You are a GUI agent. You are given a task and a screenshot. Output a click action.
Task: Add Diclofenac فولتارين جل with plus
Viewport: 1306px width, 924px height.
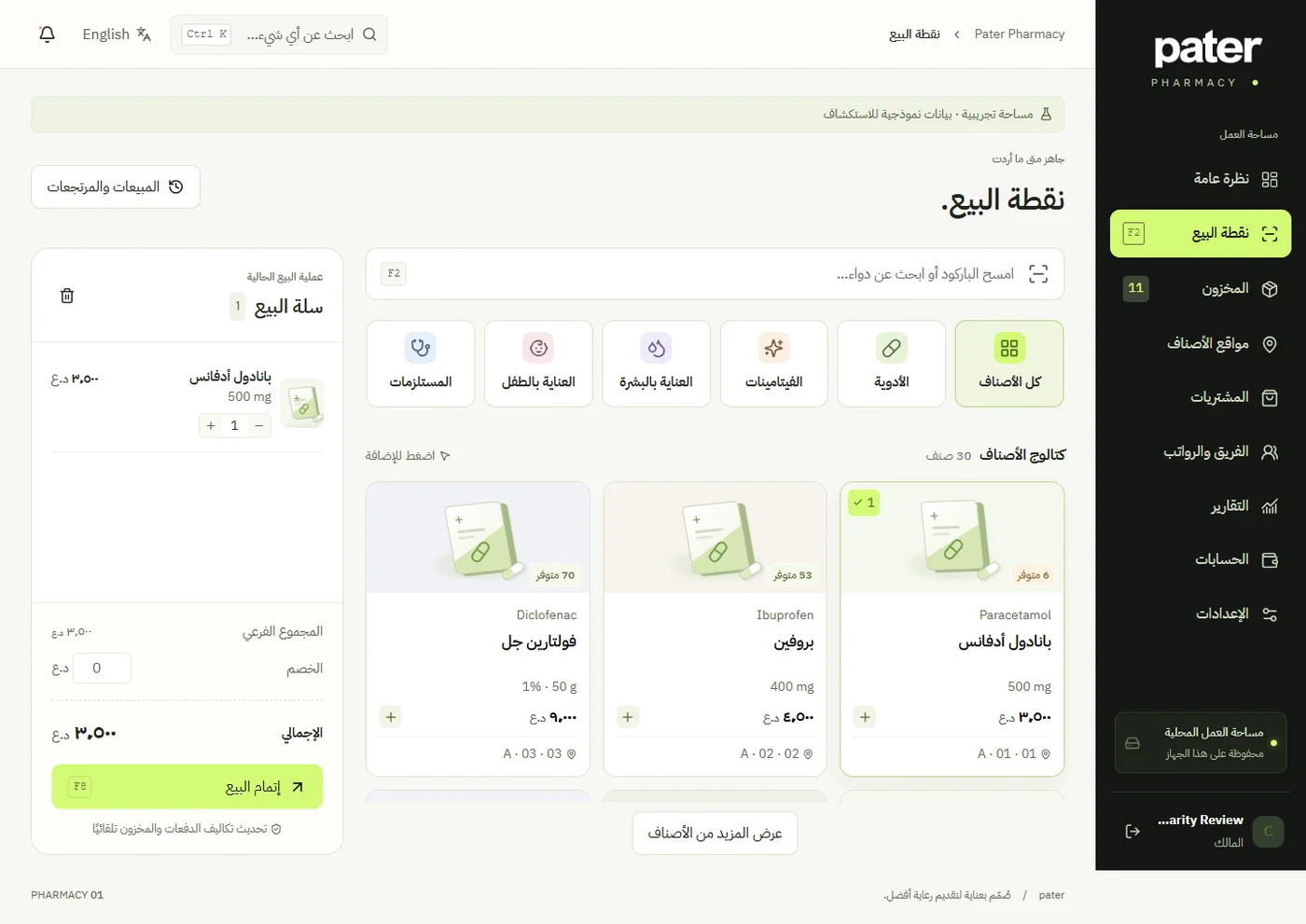pyautogui.click(x=391, y=717)
